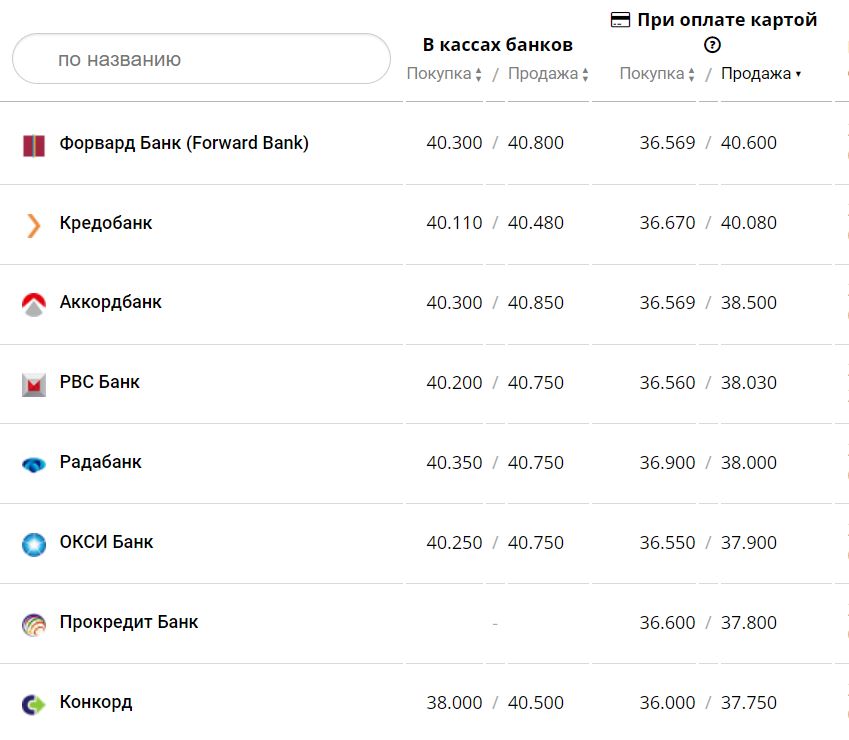Click the Кредобанк orange chevron logo

(34, 225)
